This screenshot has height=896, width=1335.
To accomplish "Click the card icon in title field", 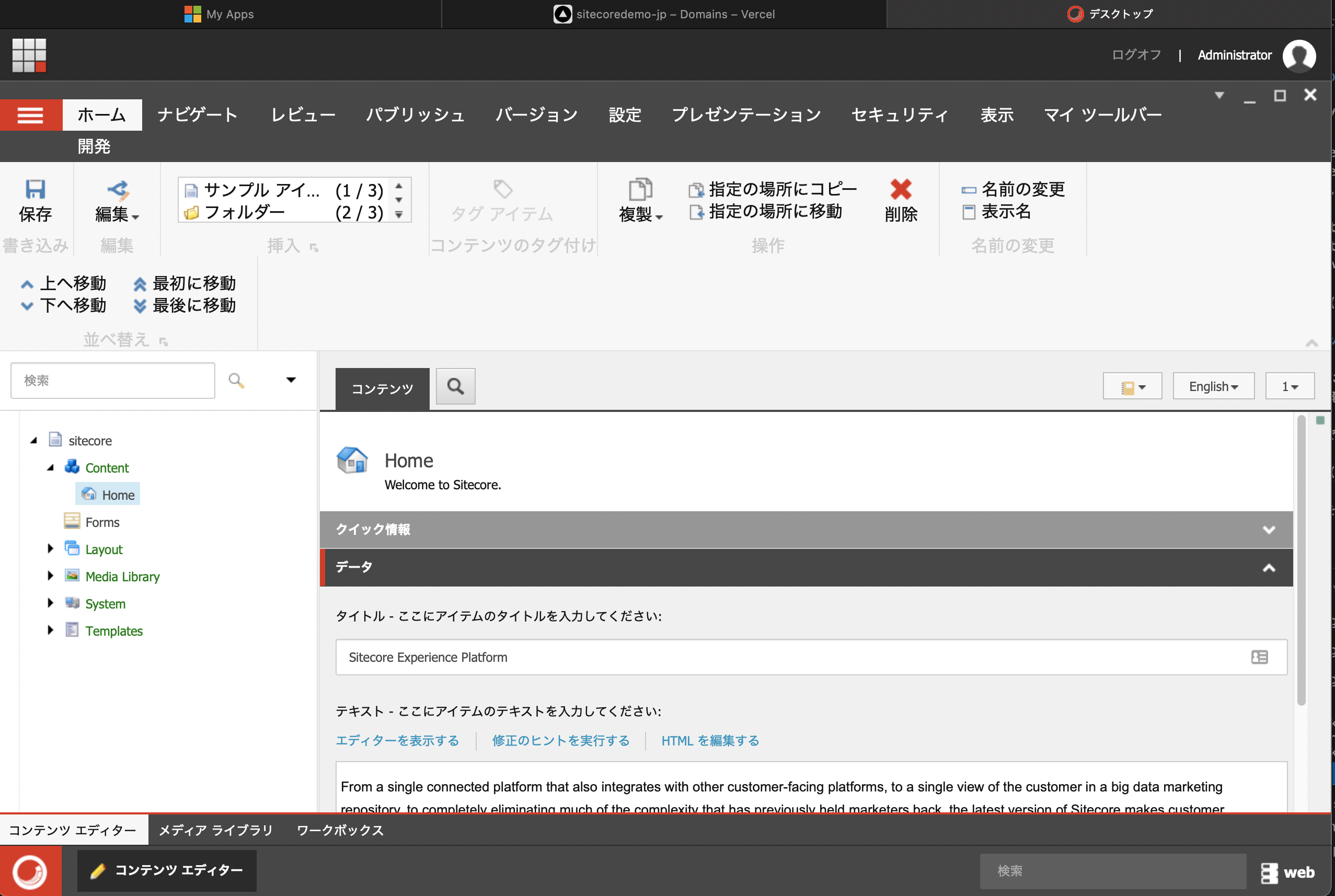I will (x=1260, y=657).
